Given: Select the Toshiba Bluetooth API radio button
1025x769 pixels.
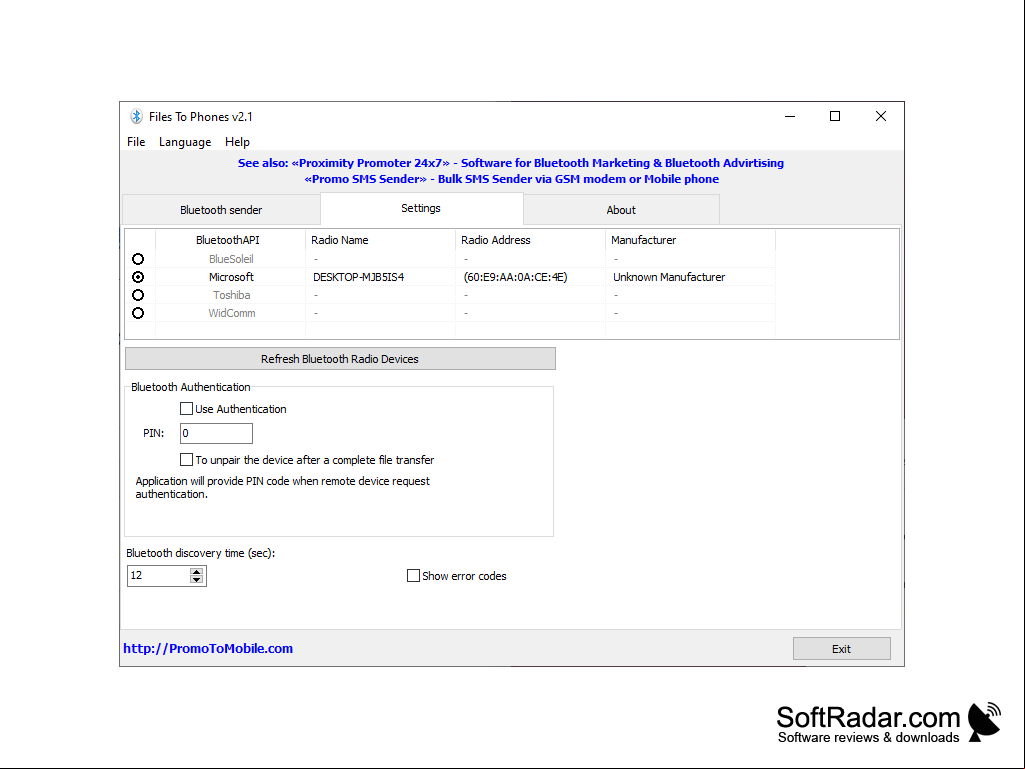Looking at the screenshot, I should pyautogui.click(x=138, y=295).
